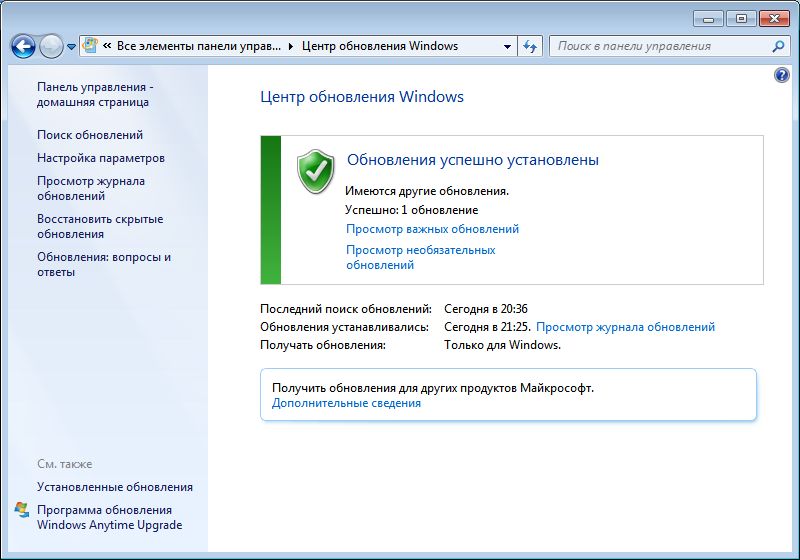This screenshot has width=800, height=560.
Task: Close the Windows Update window
Action: click(774, 19)
